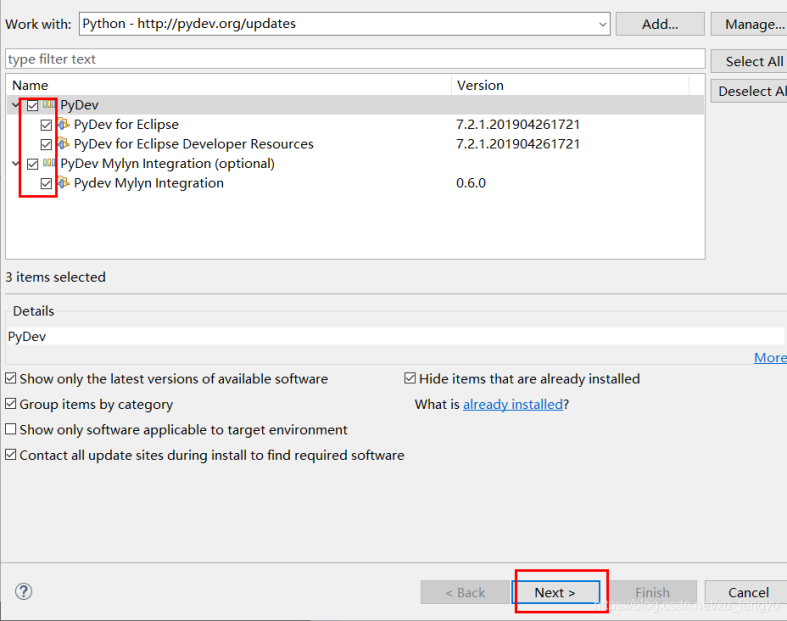Click the Add... button
Screen dimensions: 787x621
tap(660, 24)
